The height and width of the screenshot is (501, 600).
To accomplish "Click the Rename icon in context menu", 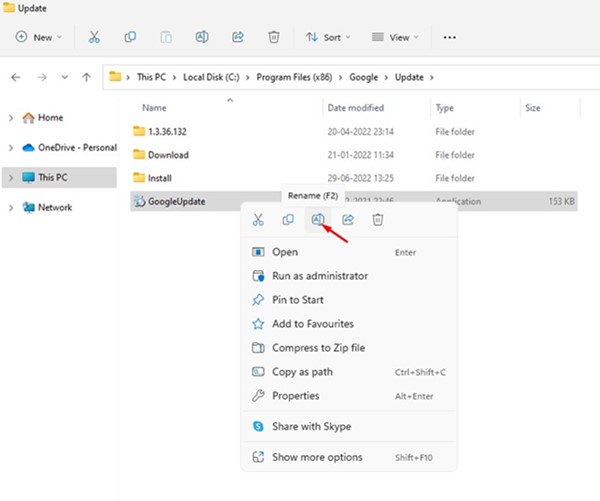I will click(x=317, y=220).
